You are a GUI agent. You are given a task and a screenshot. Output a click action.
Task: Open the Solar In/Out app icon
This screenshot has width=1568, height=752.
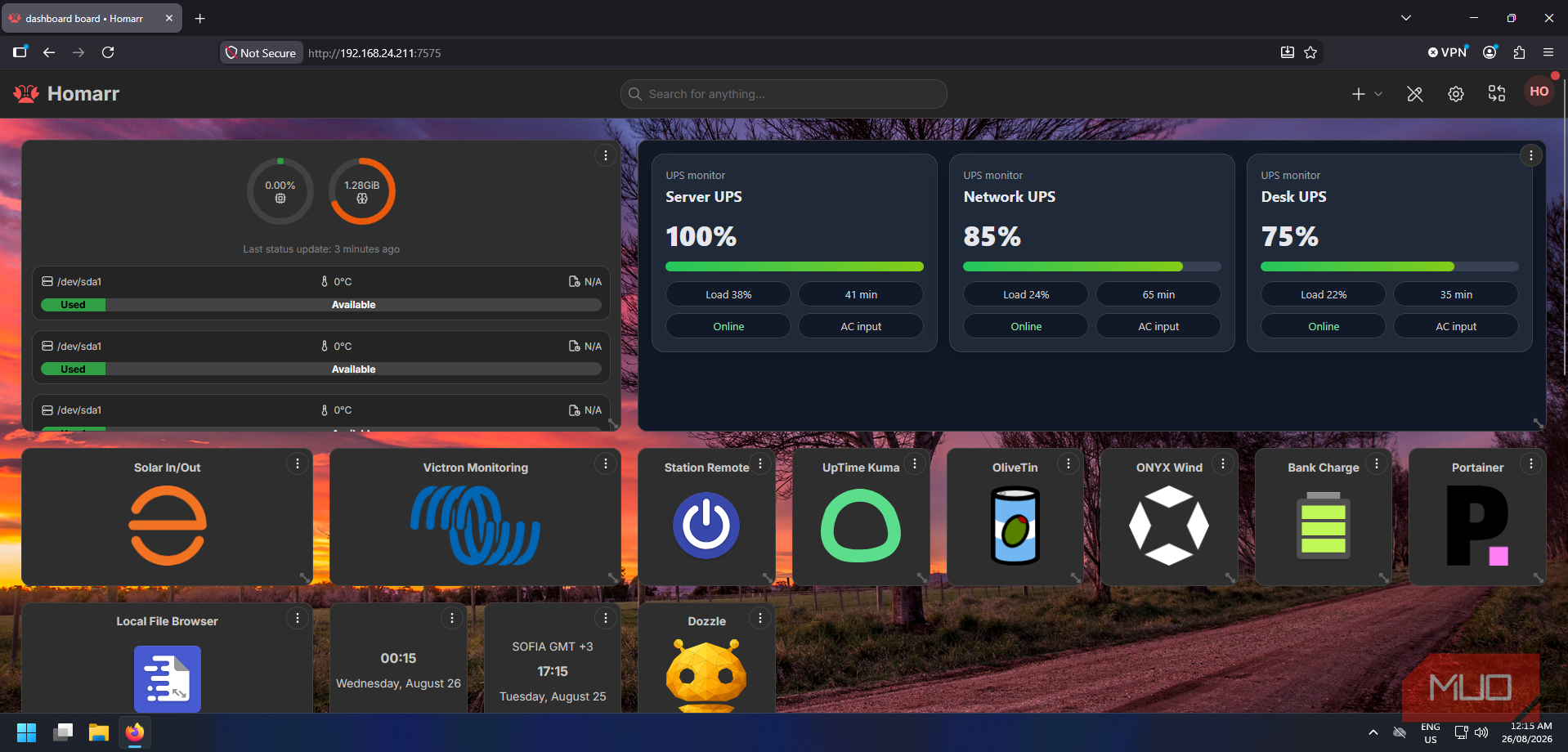click(x=168, y=526)
